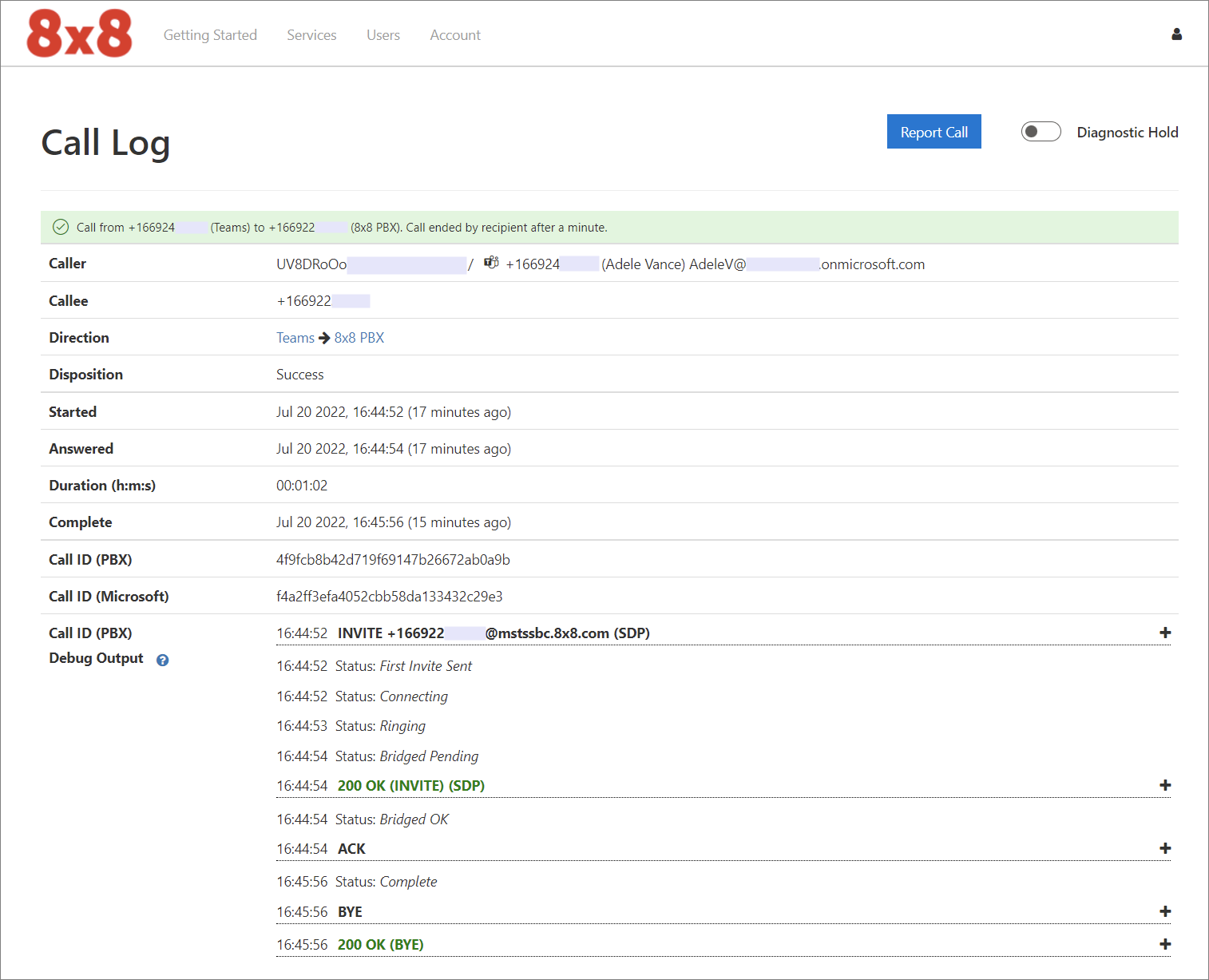Expand the INVITE SDP message details
Viewport: 1209px width, 980px height.
coord(1165,633)
